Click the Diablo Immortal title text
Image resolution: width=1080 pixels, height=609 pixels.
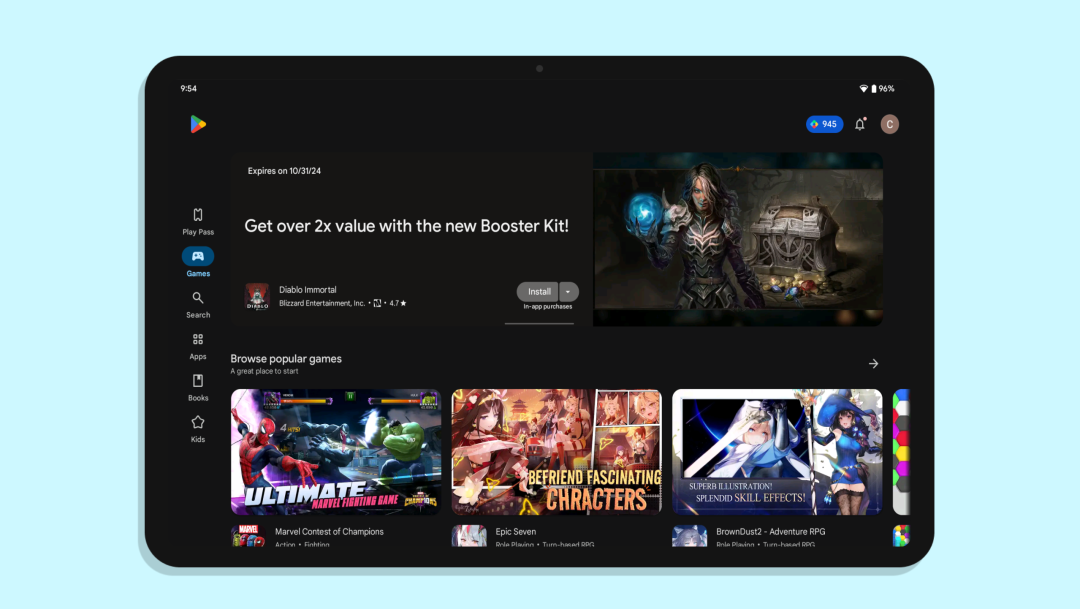coord(308,290)
